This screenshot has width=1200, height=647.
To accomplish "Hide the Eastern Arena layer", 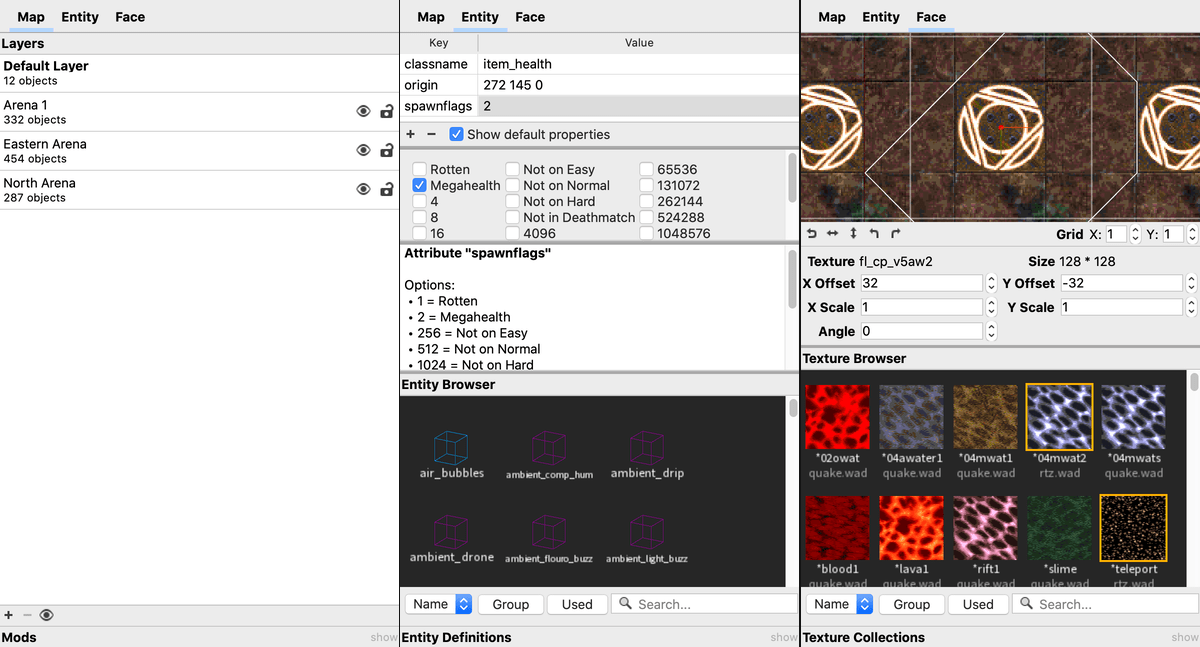I will point(364,151).
